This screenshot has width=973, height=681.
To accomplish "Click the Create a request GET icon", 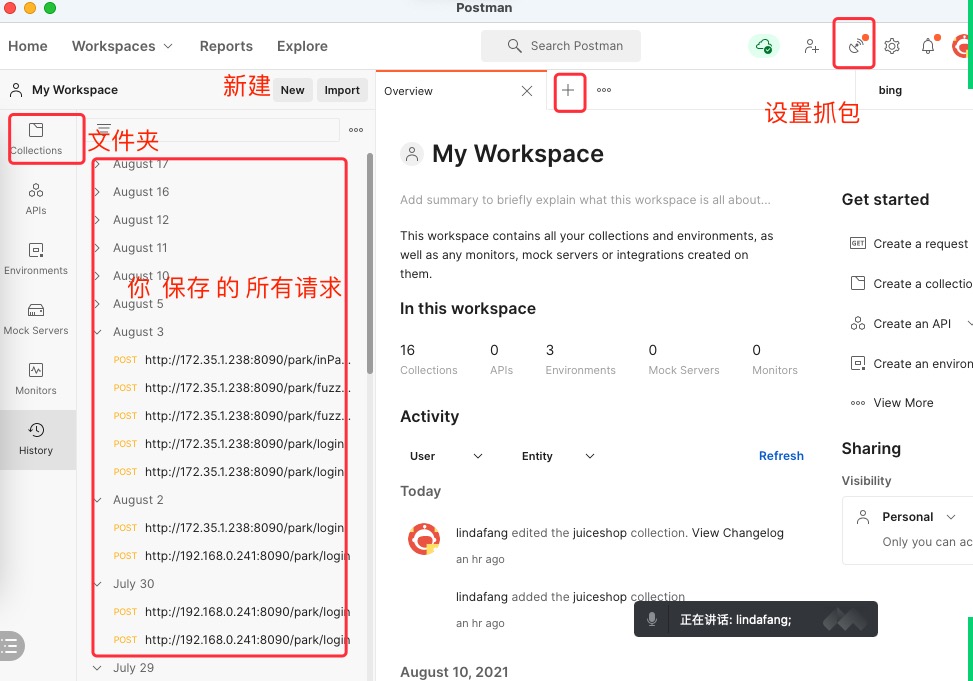I will [x=858, y=243].
